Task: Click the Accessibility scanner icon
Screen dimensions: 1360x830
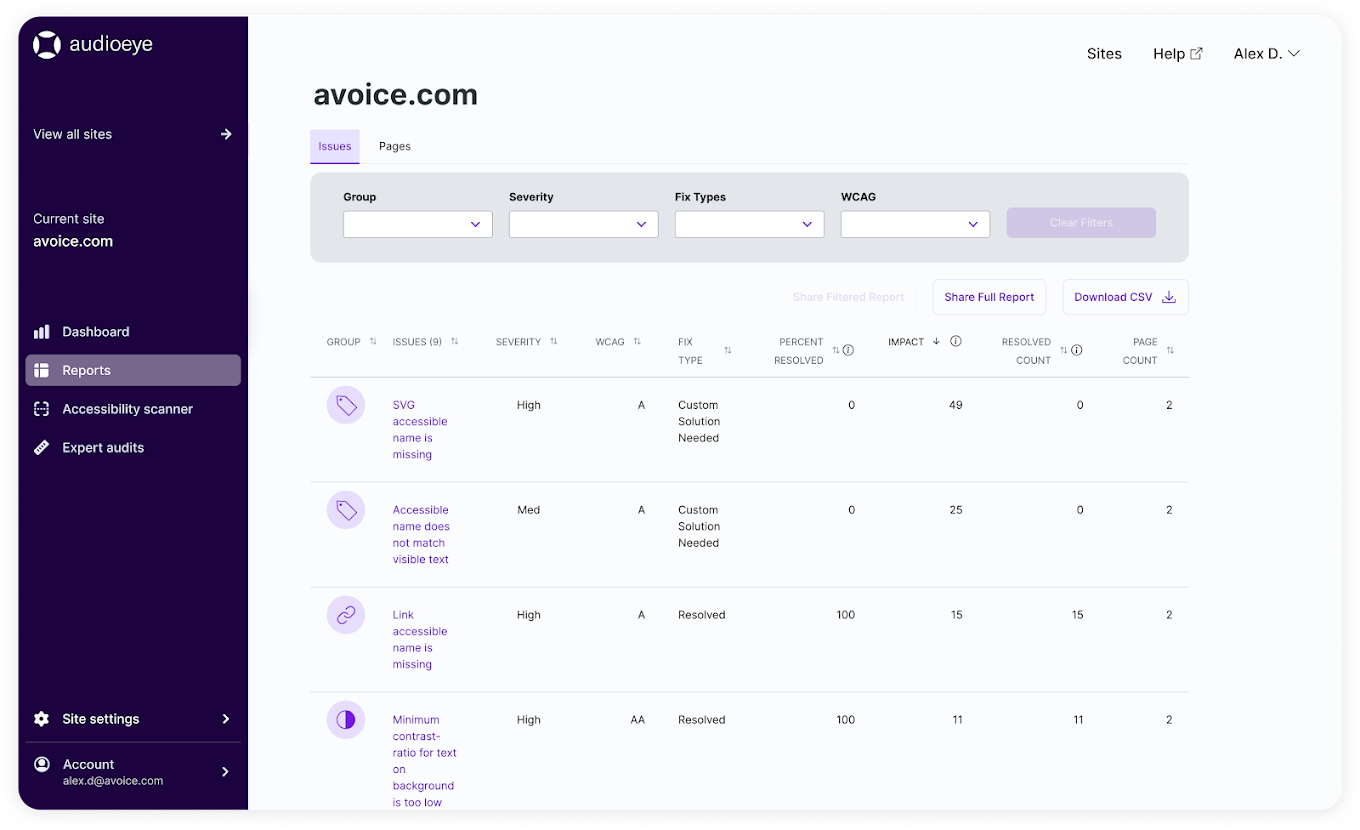Action: (x=41, y=409)
